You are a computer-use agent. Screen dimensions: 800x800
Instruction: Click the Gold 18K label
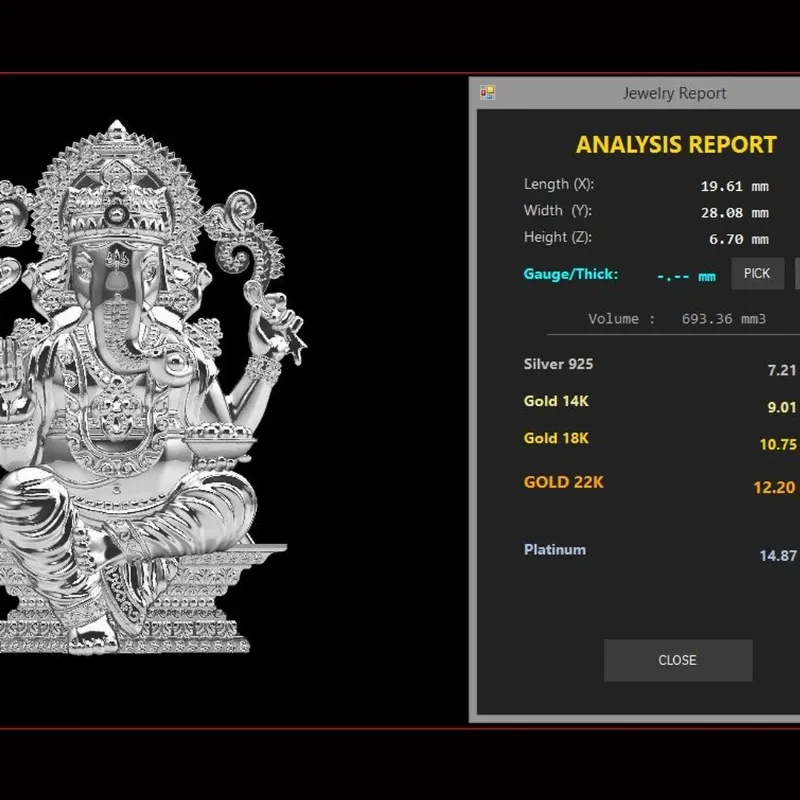(556, 438)
